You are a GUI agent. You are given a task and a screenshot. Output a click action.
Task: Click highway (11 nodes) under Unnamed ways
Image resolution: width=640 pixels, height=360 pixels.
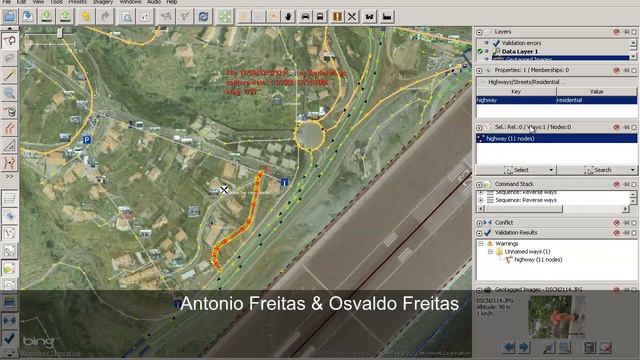[x=538, y=260]
